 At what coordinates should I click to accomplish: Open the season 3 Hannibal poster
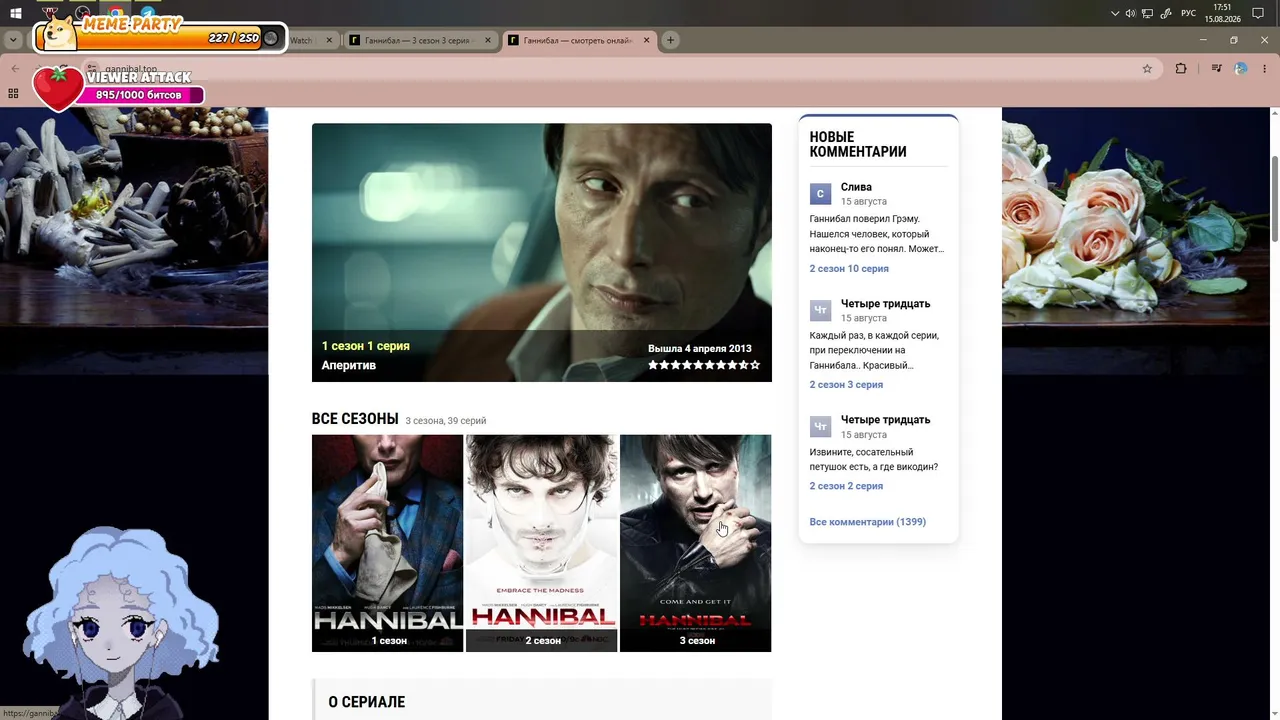[696, 543]
